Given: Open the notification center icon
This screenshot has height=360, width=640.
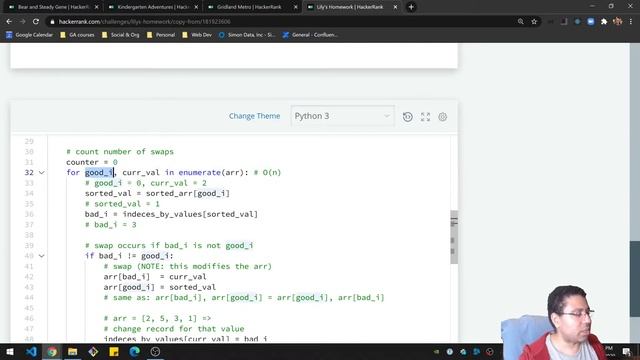Looking at the screenshot, I should pos(627,351).
